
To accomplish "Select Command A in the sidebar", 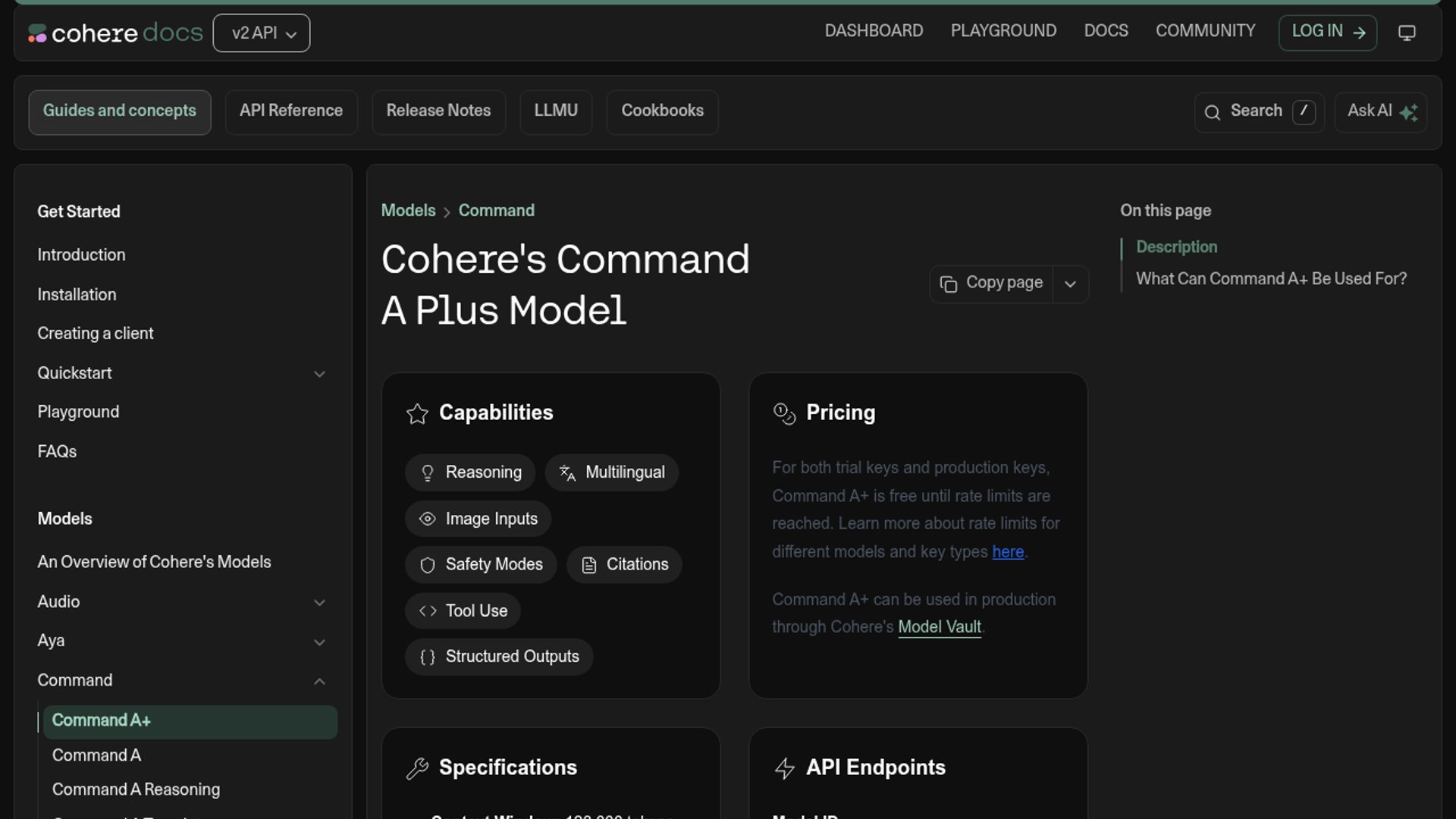I will pos(96,755).
